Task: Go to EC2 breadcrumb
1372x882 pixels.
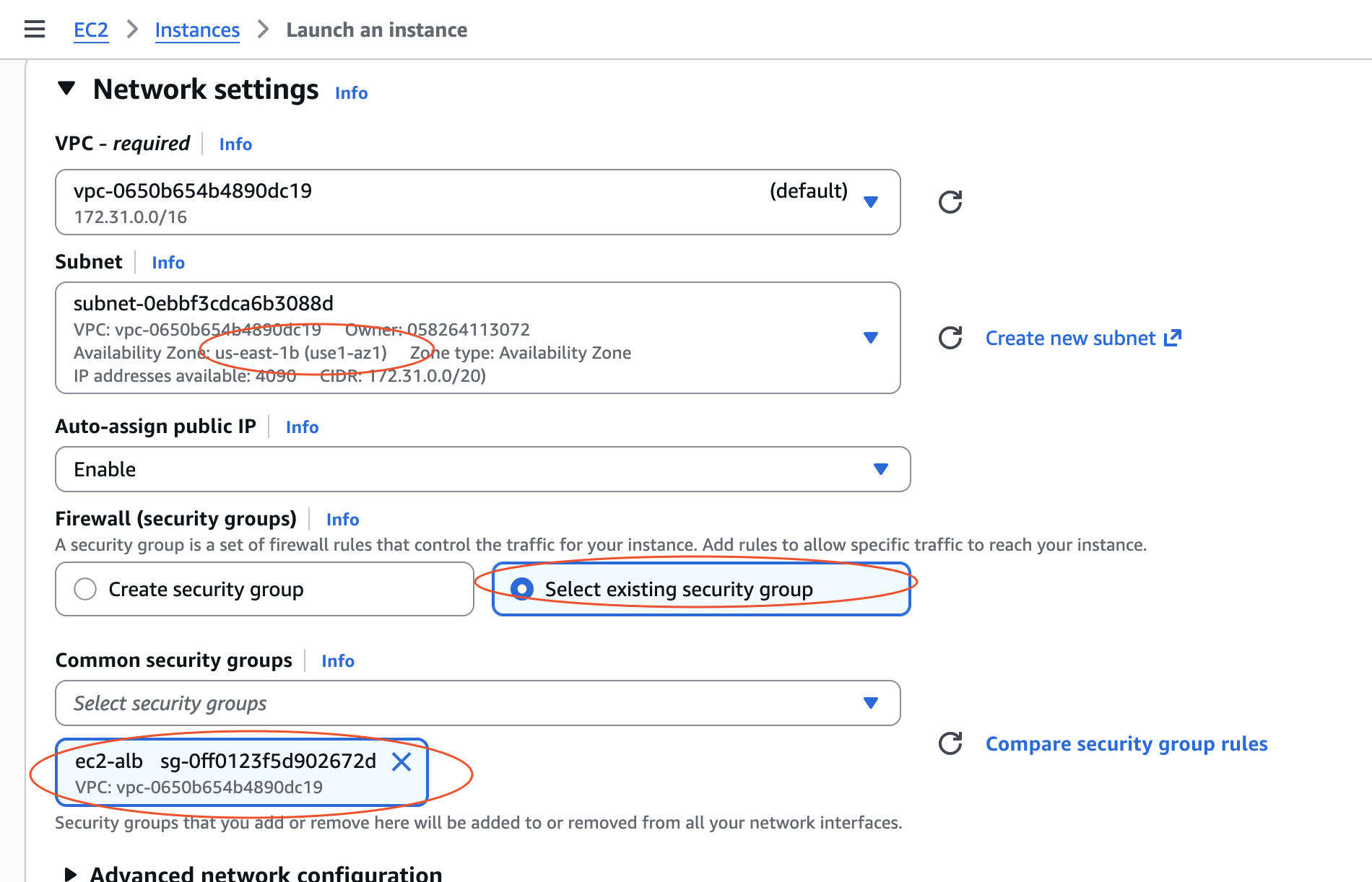Action: click(91, 30)
